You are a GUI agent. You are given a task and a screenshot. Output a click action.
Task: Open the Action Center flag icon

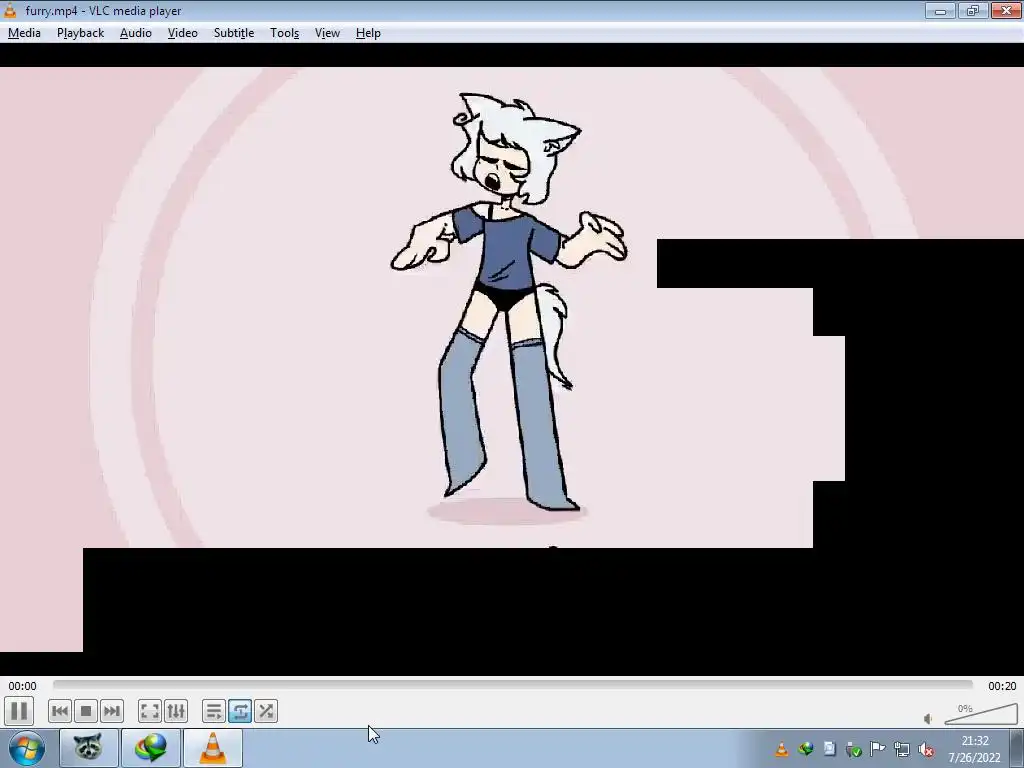click(x=878, y=749)
